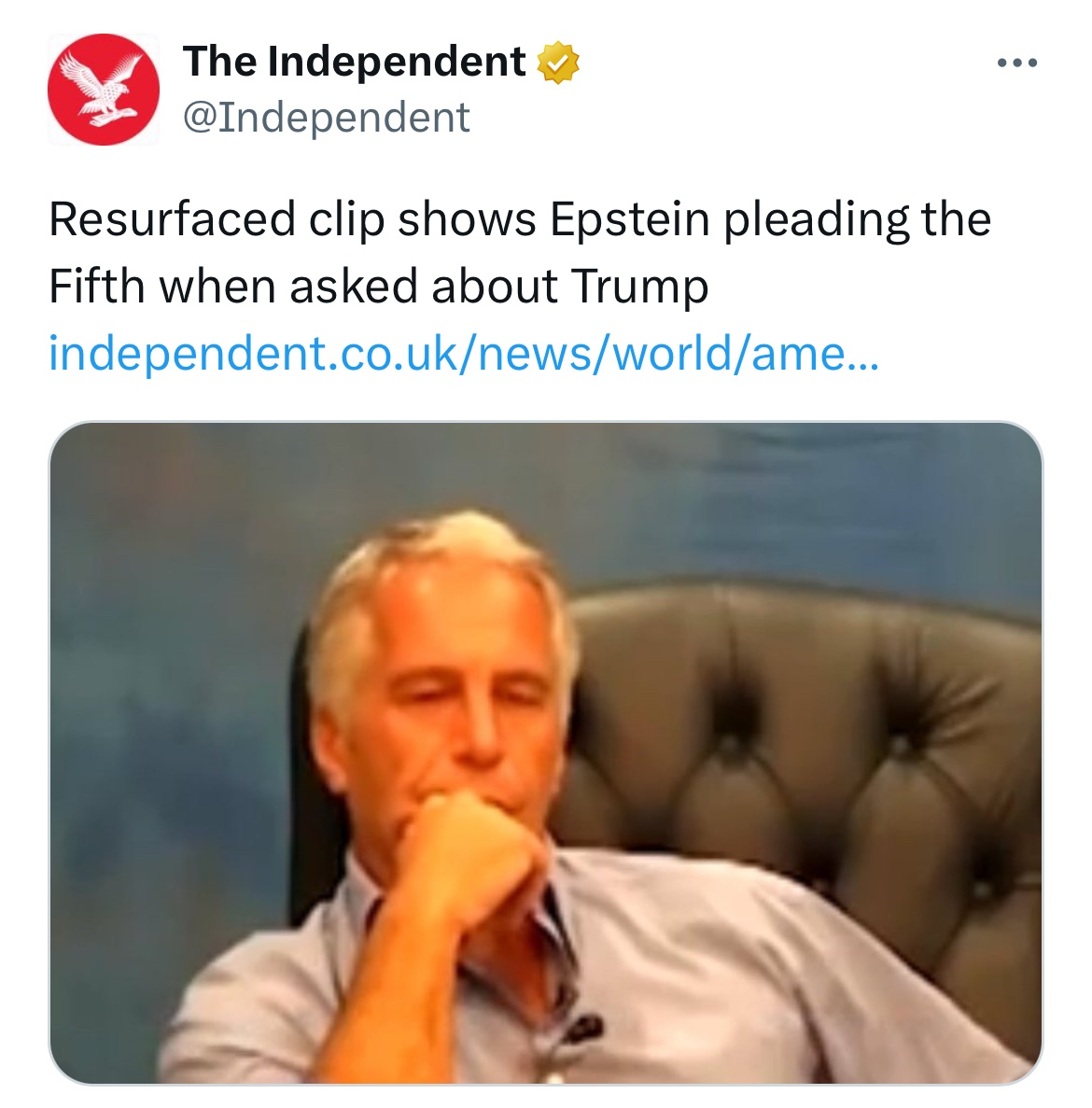Expand tweet options via ellipsis button
Screen dimensions: 1092x1108
1017,63
